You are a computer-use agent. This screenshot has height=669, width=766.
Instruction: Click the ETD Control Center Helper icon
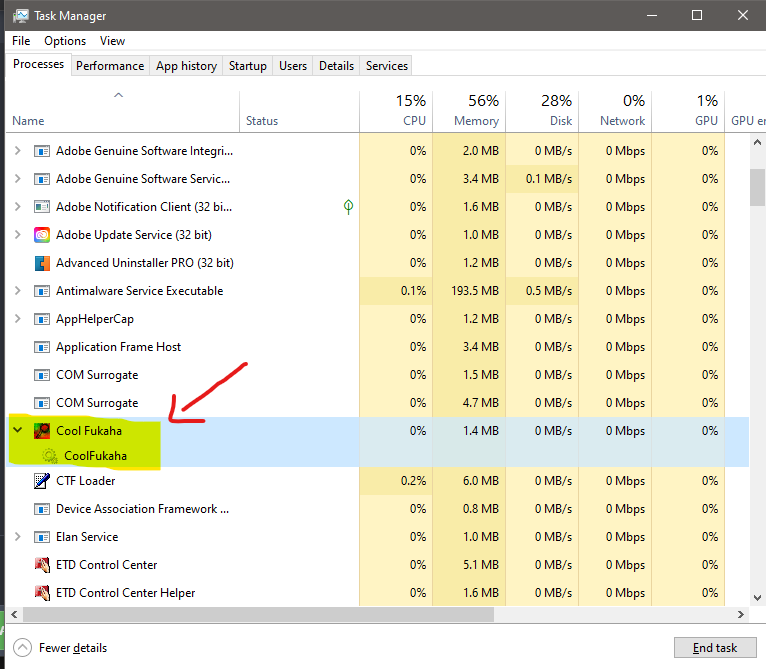click(x=42, y=593)
